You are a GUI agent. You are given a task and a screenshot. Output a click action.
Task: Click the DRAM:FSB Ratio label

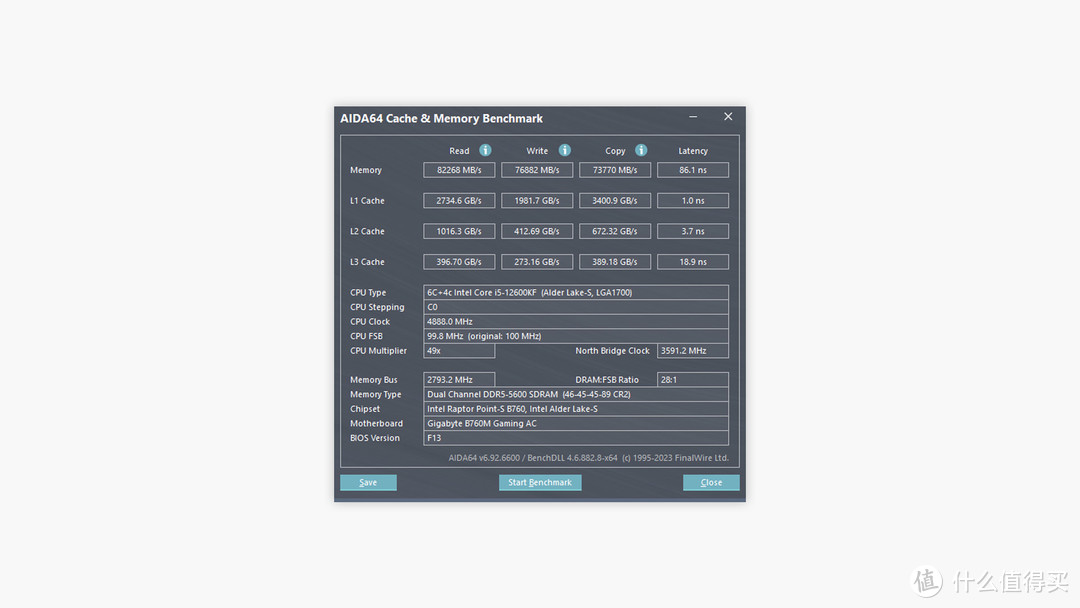607,379
